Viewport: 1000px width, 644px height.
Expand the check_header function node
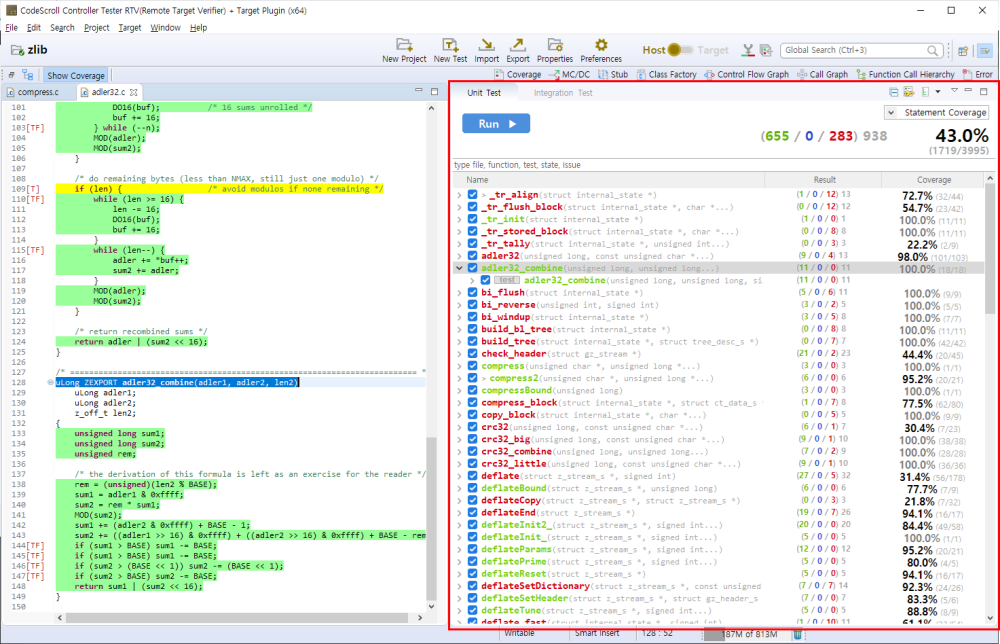point(459,353)
